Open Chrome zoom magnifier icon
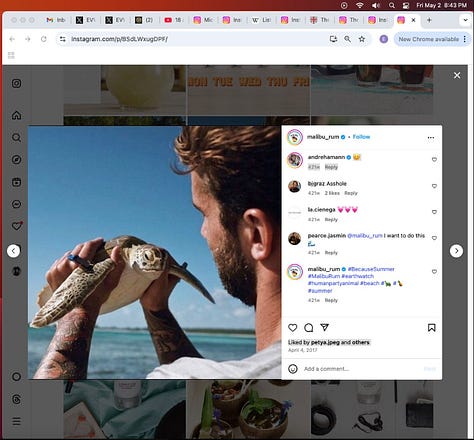 click(347, 39)
